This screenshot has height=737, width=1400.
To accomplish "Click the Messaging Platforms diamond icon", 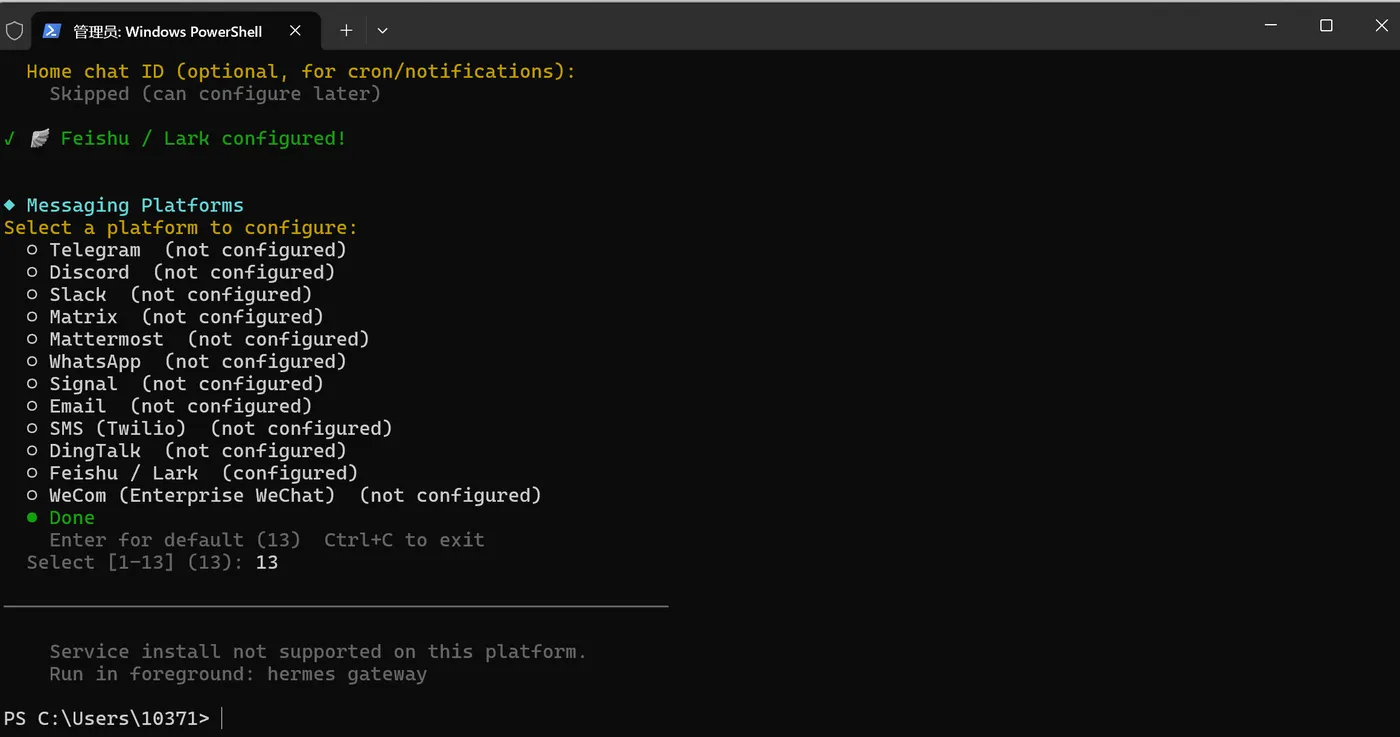I will 10,205.
